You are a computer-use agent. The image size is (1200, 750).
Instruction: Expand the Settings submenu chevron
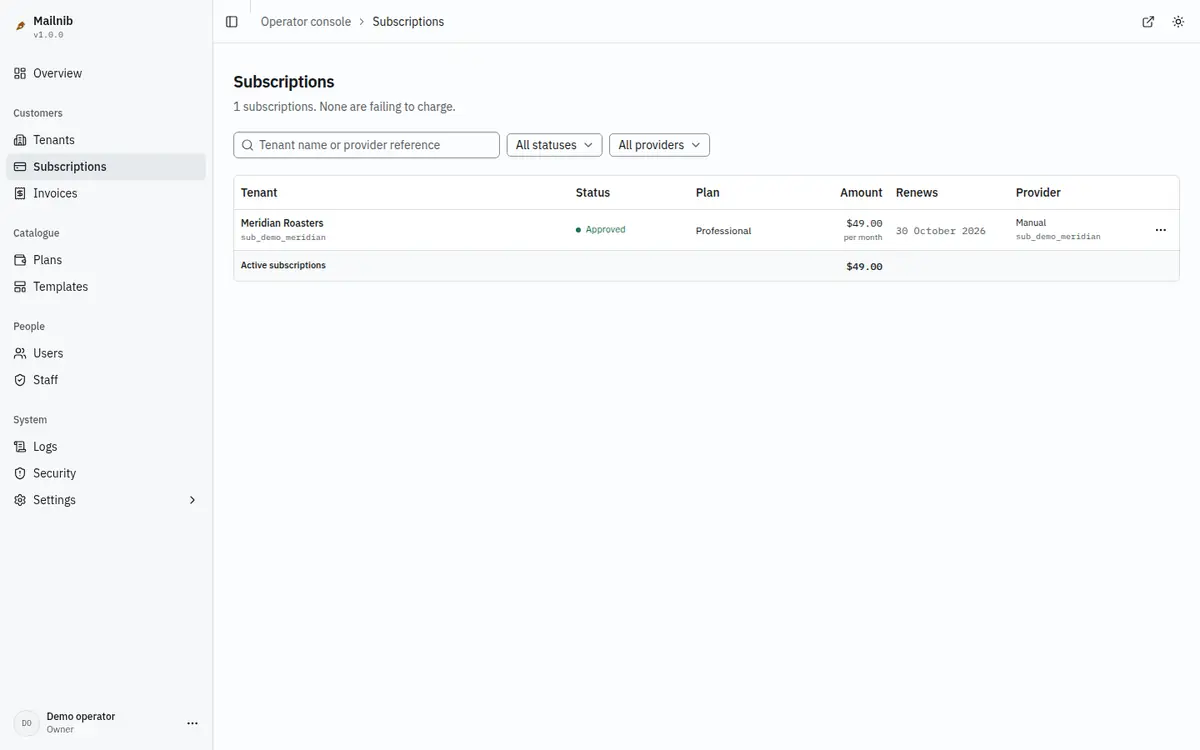tap(193, 500)
